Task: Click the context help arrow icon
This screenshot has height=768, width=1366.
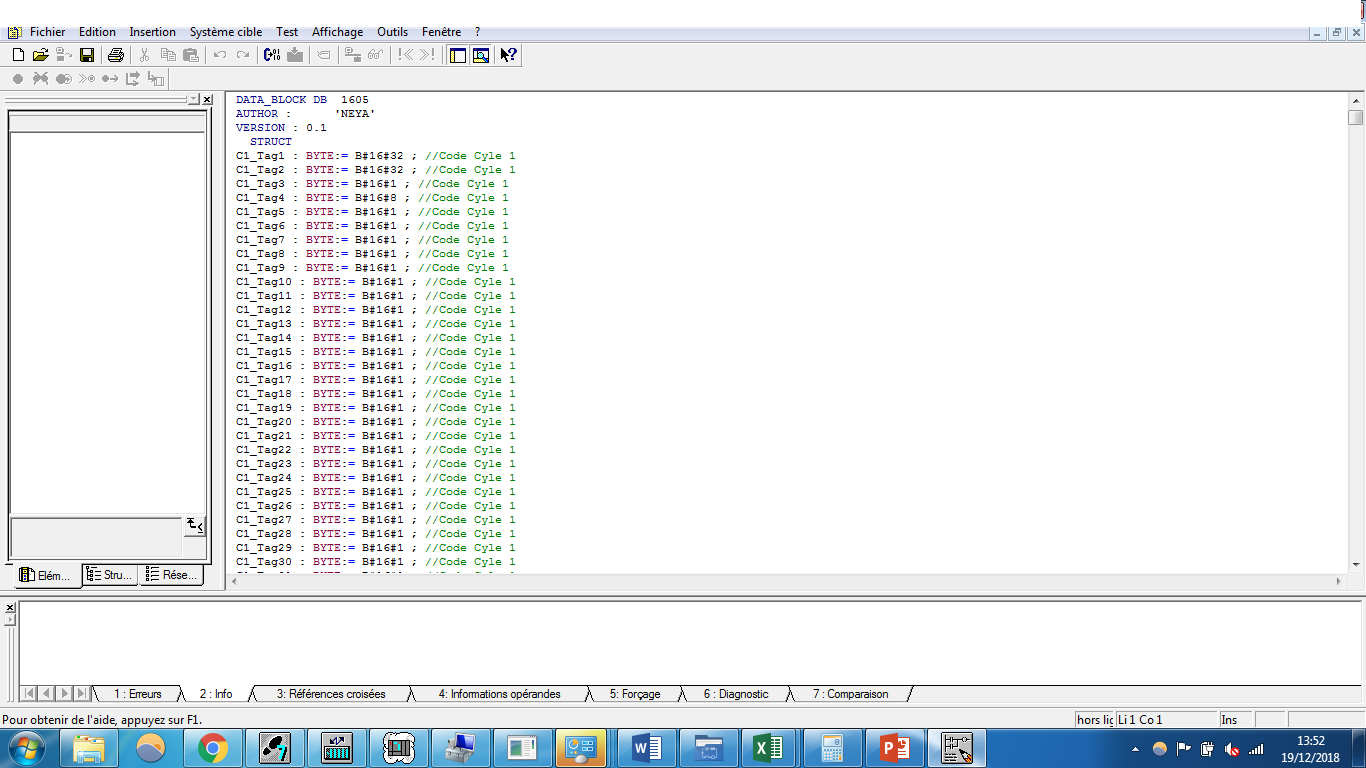Action: [x=508, y=55]
